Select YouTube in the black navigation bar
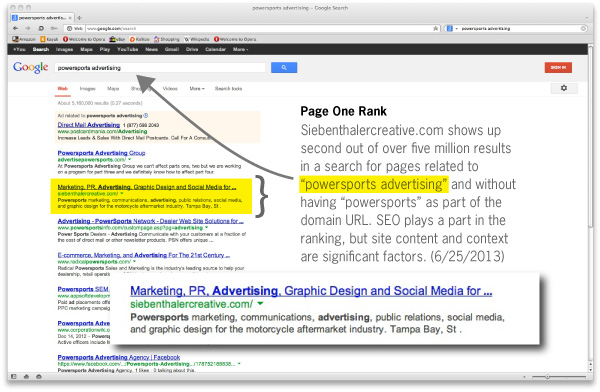This screenshot has height=392, width=600. point(127,49)
